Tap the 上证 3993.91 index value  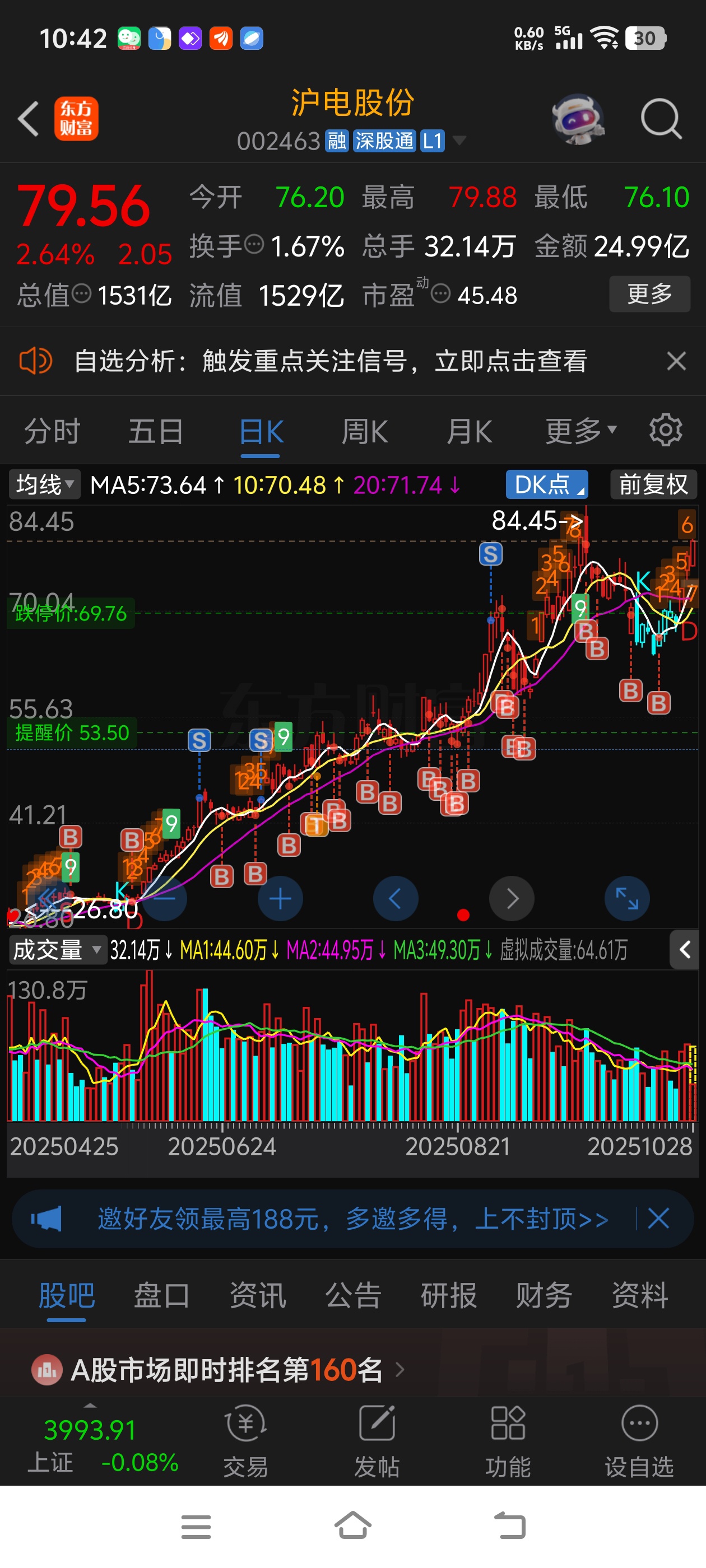click(x=90, y=1430)
